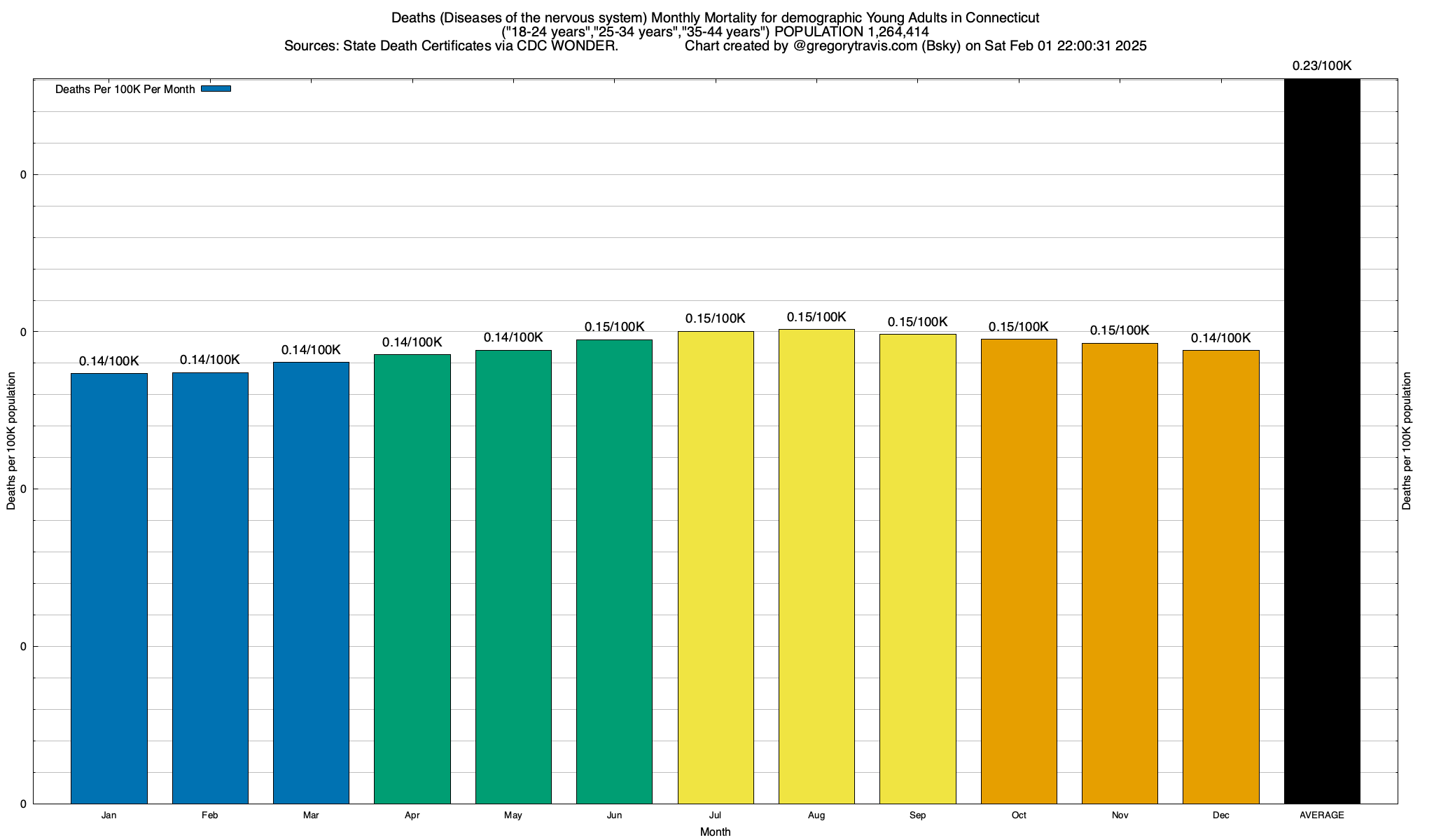Click the Mar label on the x-axis

(x=311, y=815)
